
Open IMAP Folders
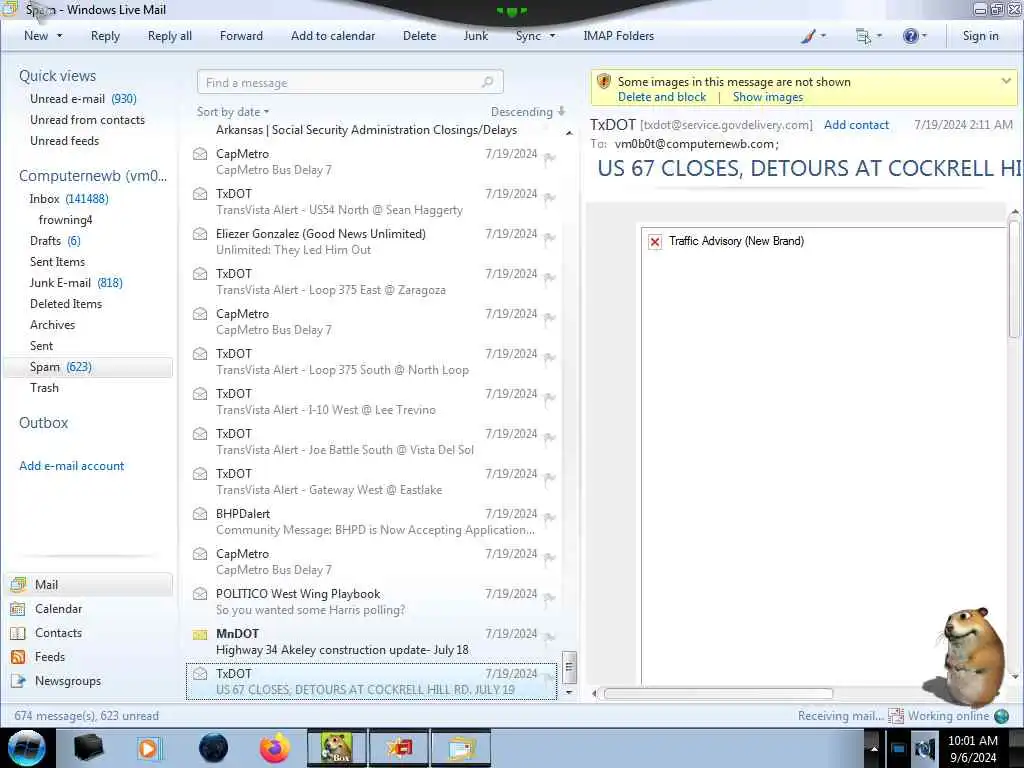tap(618, 36)
